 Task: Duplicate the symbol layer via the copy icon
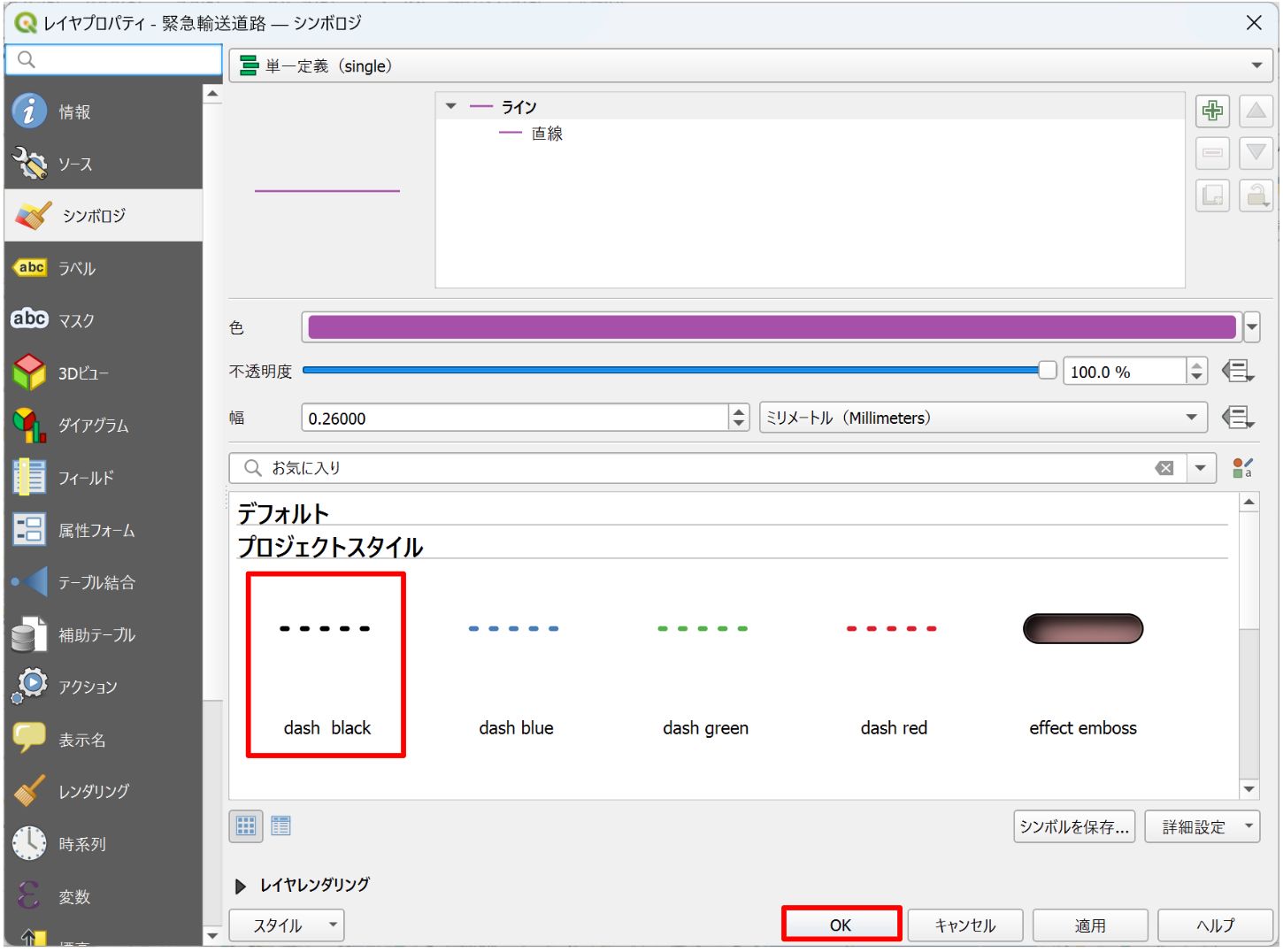(x=1212, y=196)
